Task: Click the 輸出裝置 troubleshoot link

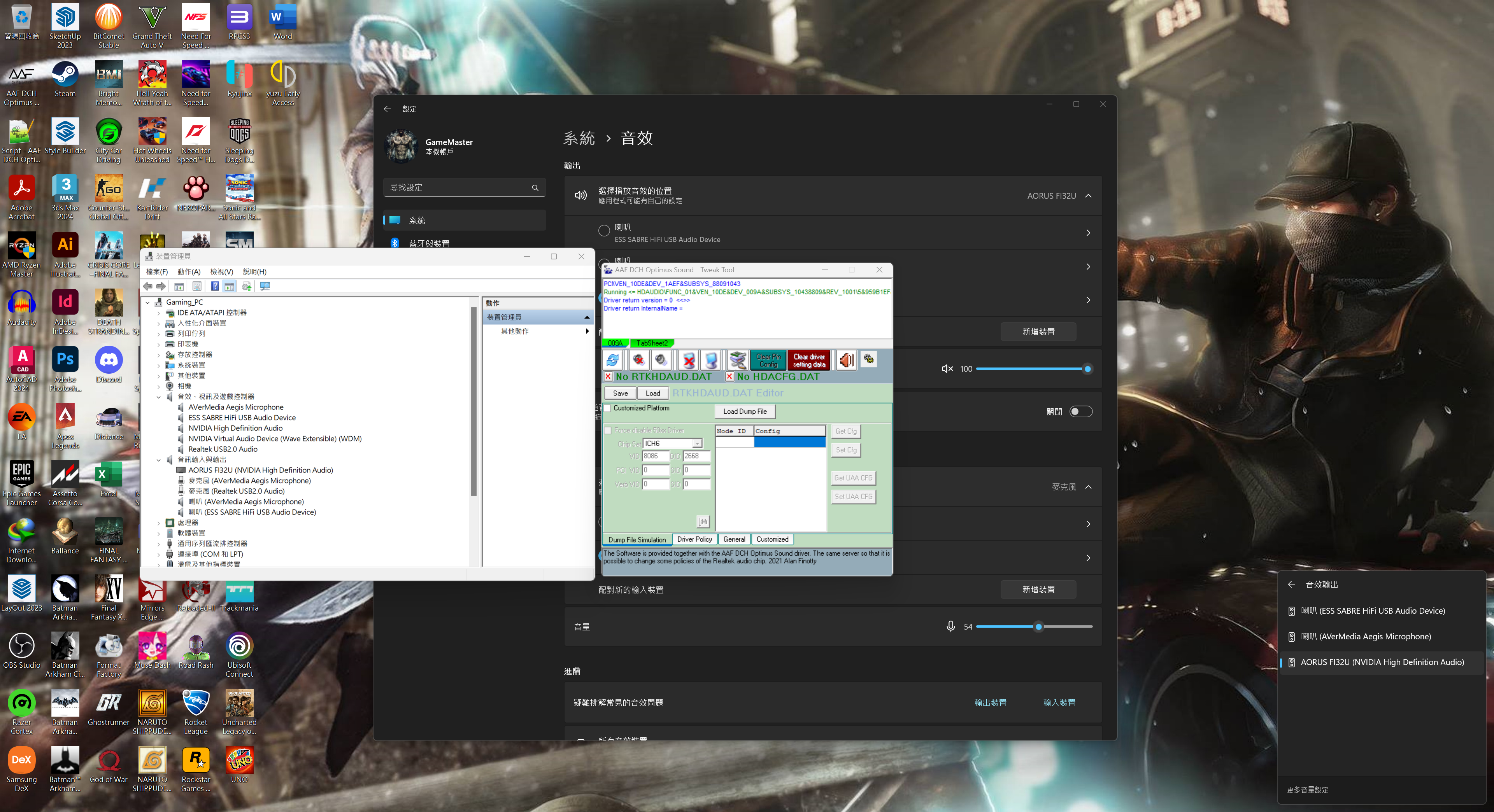Action: click(x=990, y=702)
